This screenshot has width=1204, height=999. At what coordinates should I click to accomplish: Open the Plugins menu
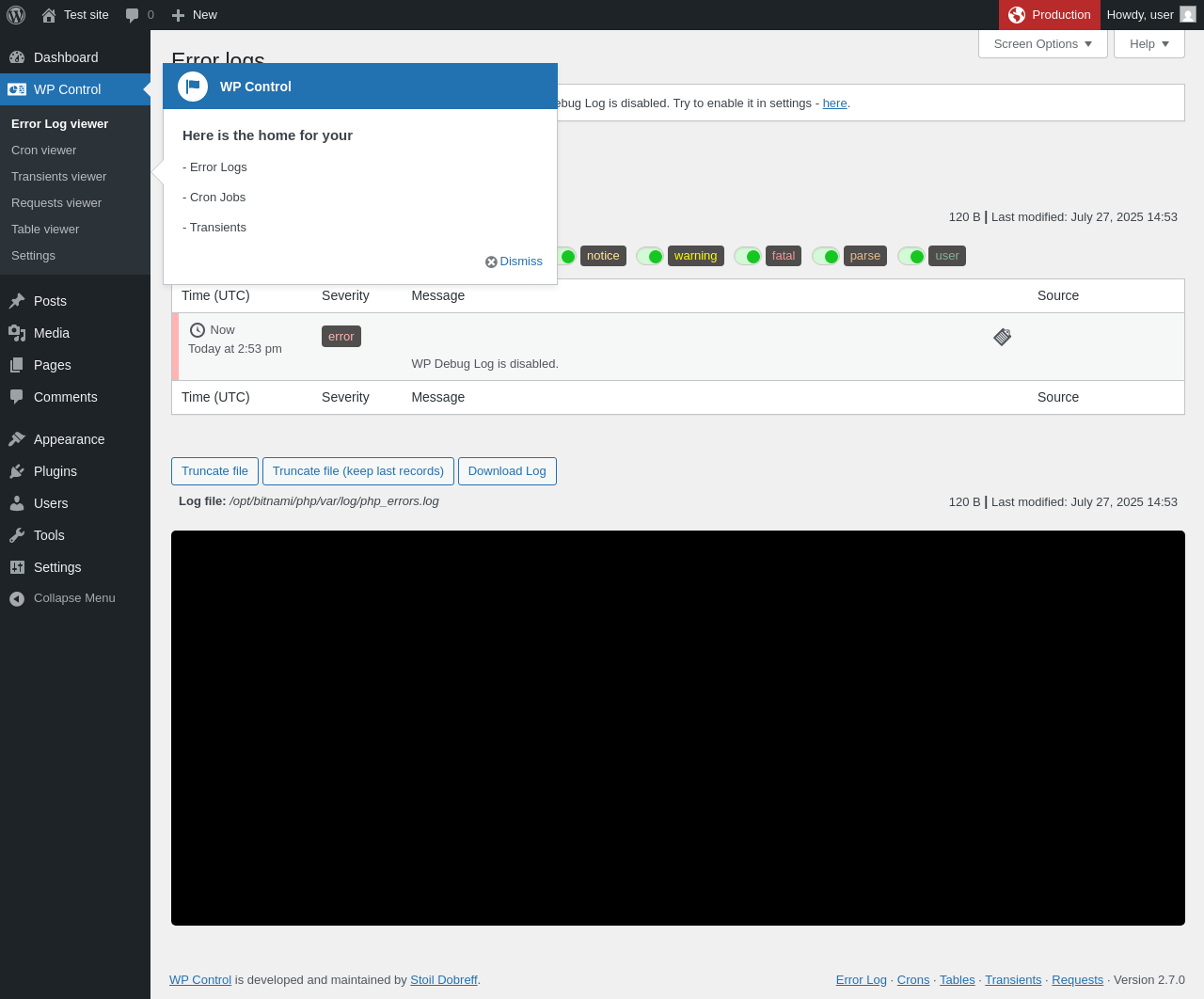coord(75,471)
